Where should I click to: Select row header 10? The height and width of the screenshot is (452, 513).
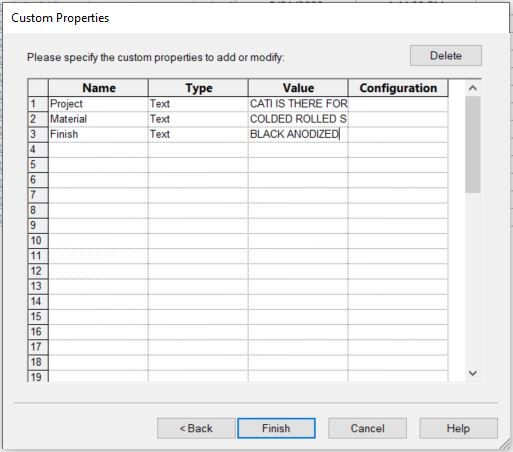coord(38,241)
